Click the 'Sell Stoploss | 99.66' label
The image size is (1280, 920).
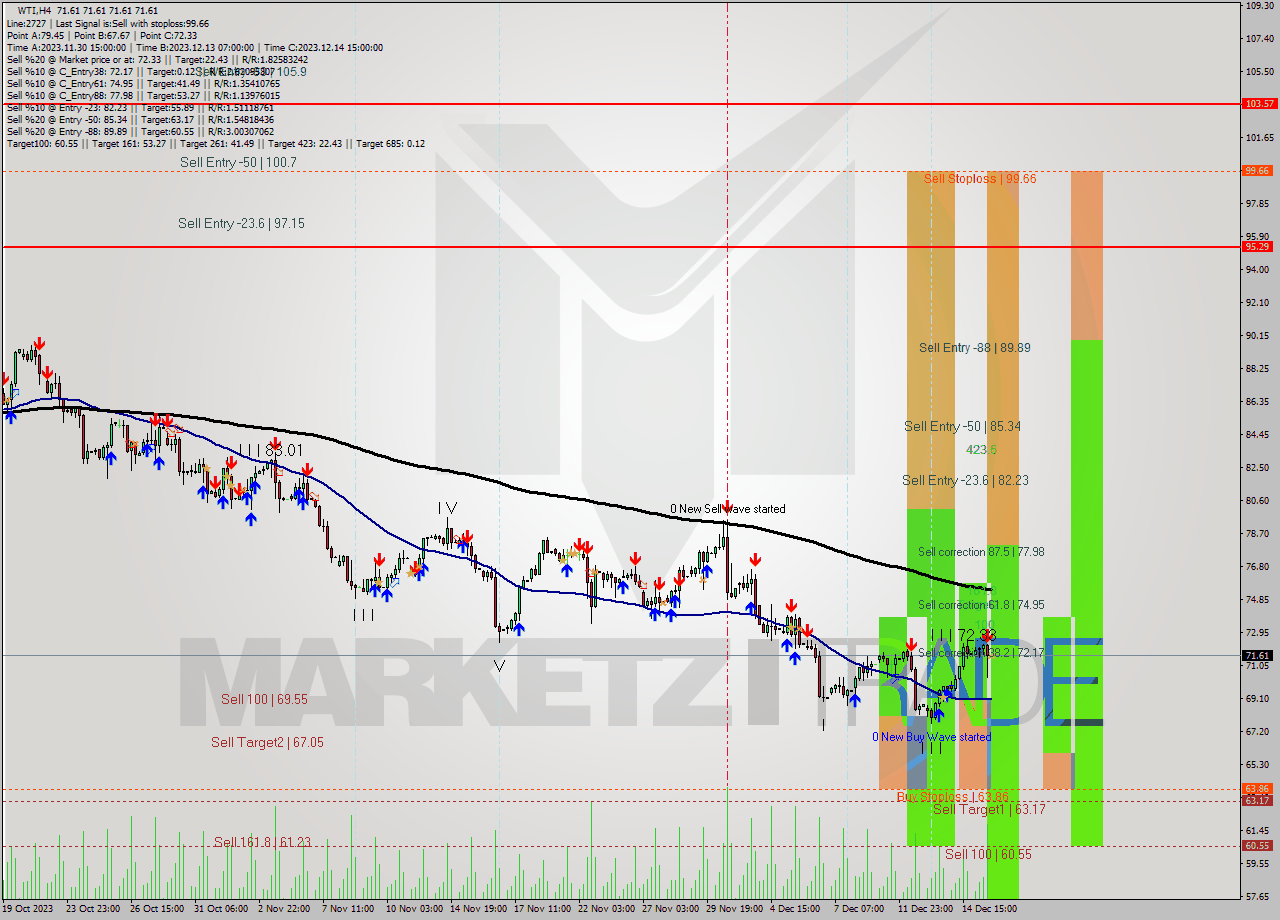click(980, 178)
